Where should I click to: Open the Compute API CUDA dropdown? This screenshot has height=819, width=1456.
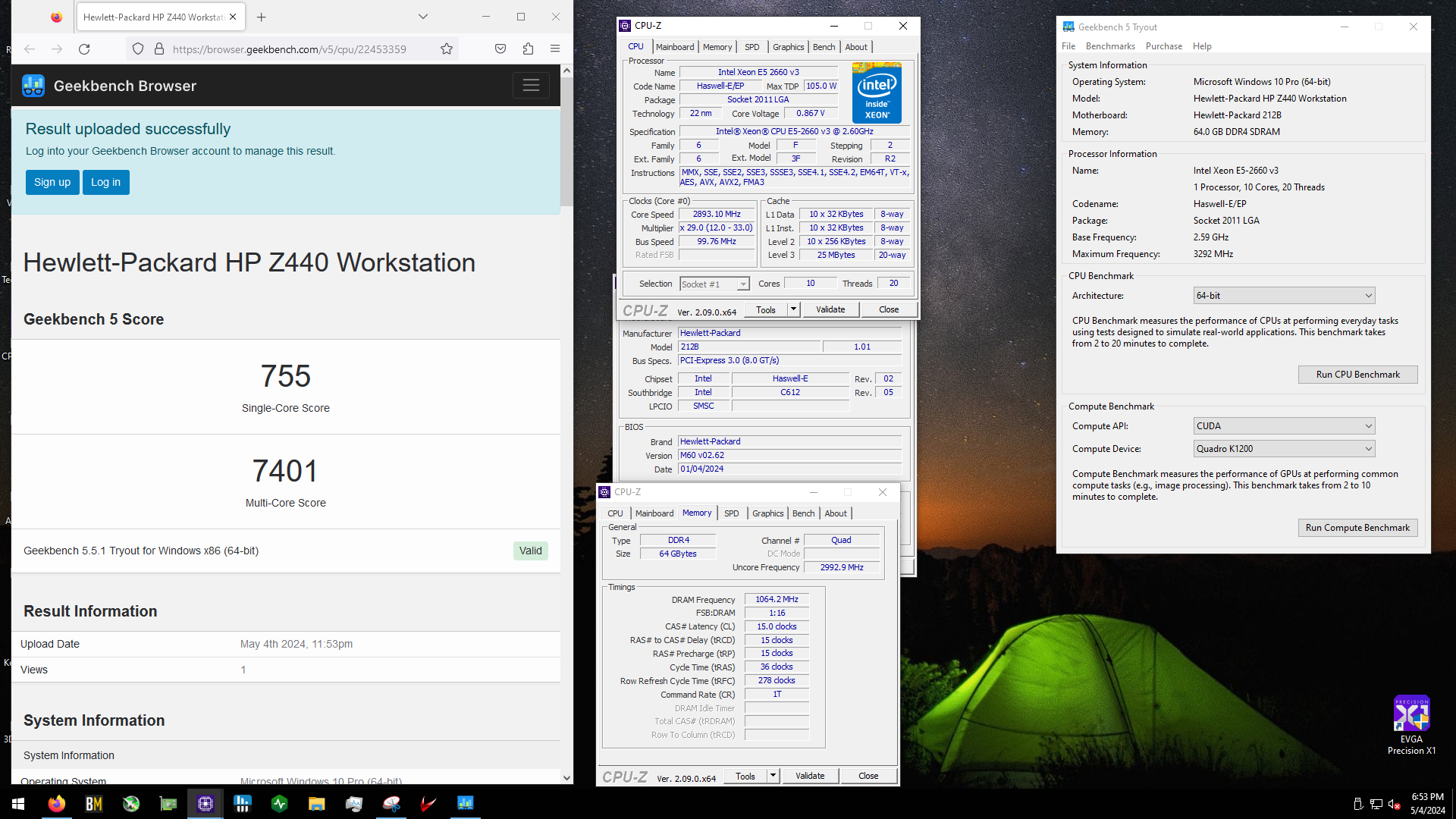[1284, 426]
